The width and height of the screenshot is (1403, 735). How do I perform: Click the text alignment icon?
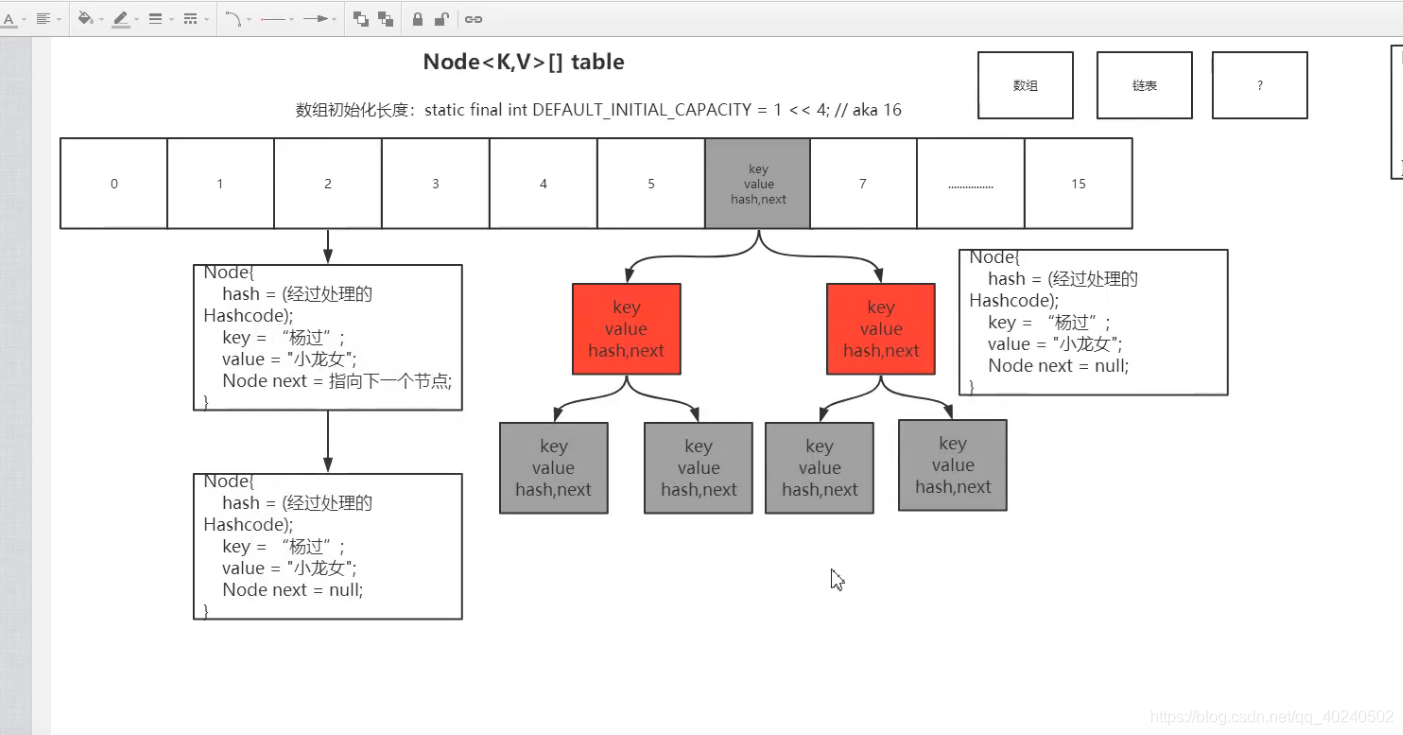tap(43, 19)
